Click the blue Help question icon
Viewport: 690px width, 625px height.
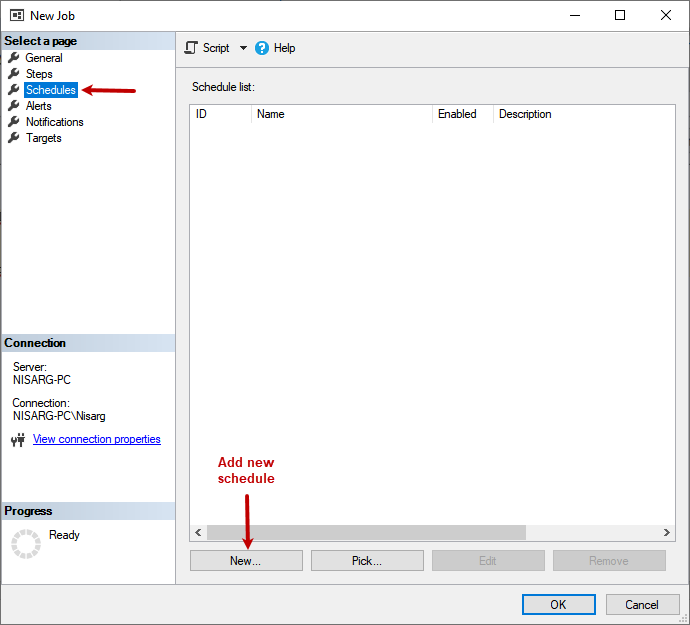261,48
